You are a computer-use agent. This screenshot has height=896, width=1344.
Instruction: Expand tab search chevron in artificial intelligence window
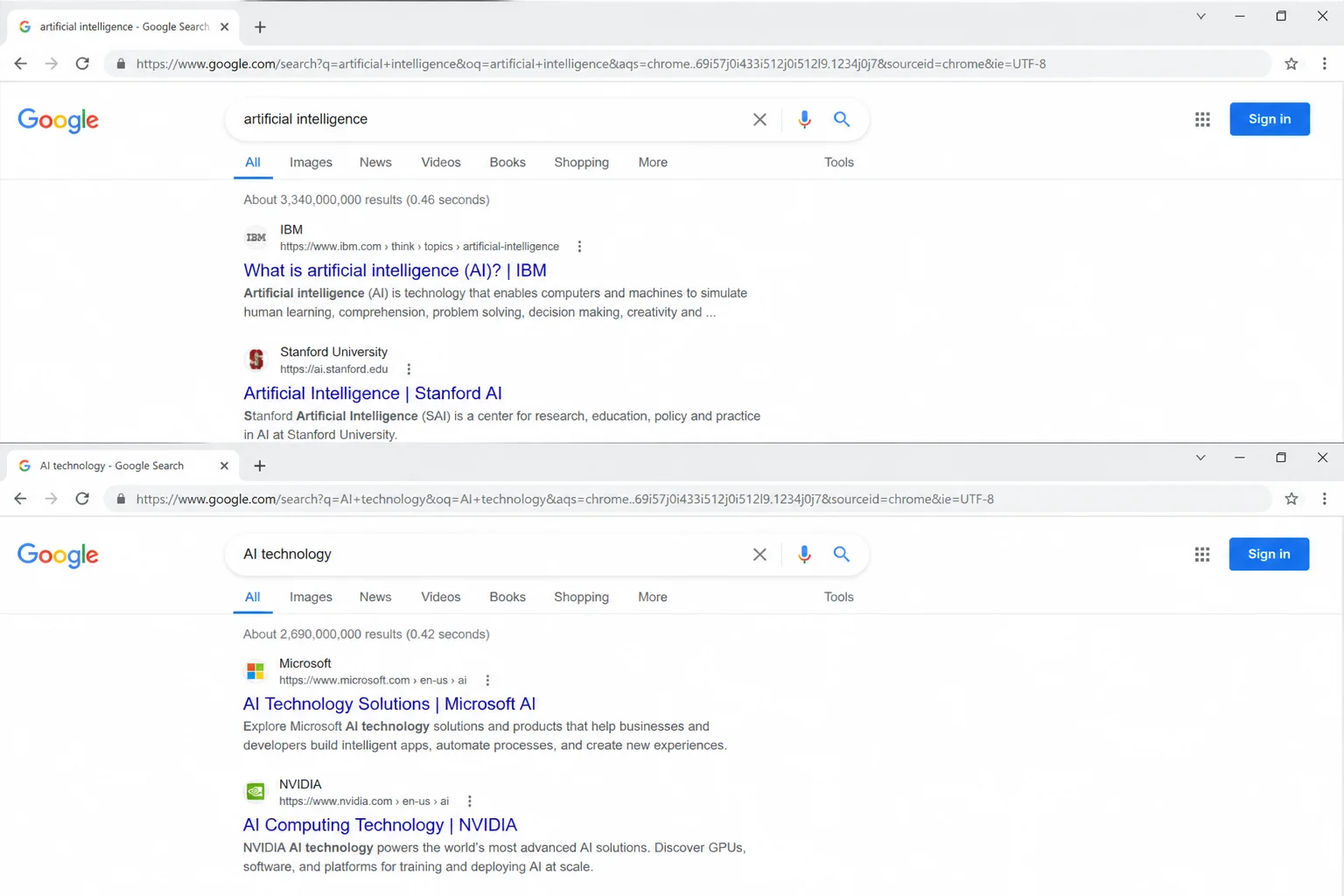point(1200,17)
